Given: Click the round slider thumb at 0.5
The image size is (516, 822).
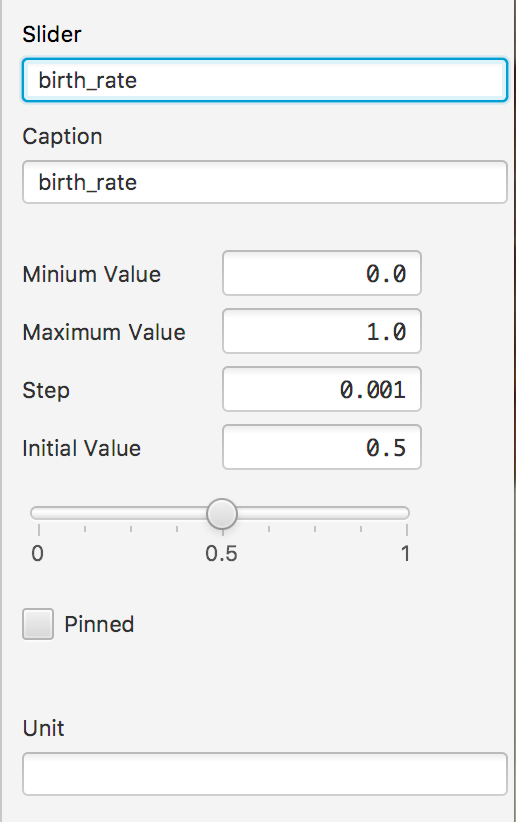Looking at the screenshot, I should pos(222,514).
